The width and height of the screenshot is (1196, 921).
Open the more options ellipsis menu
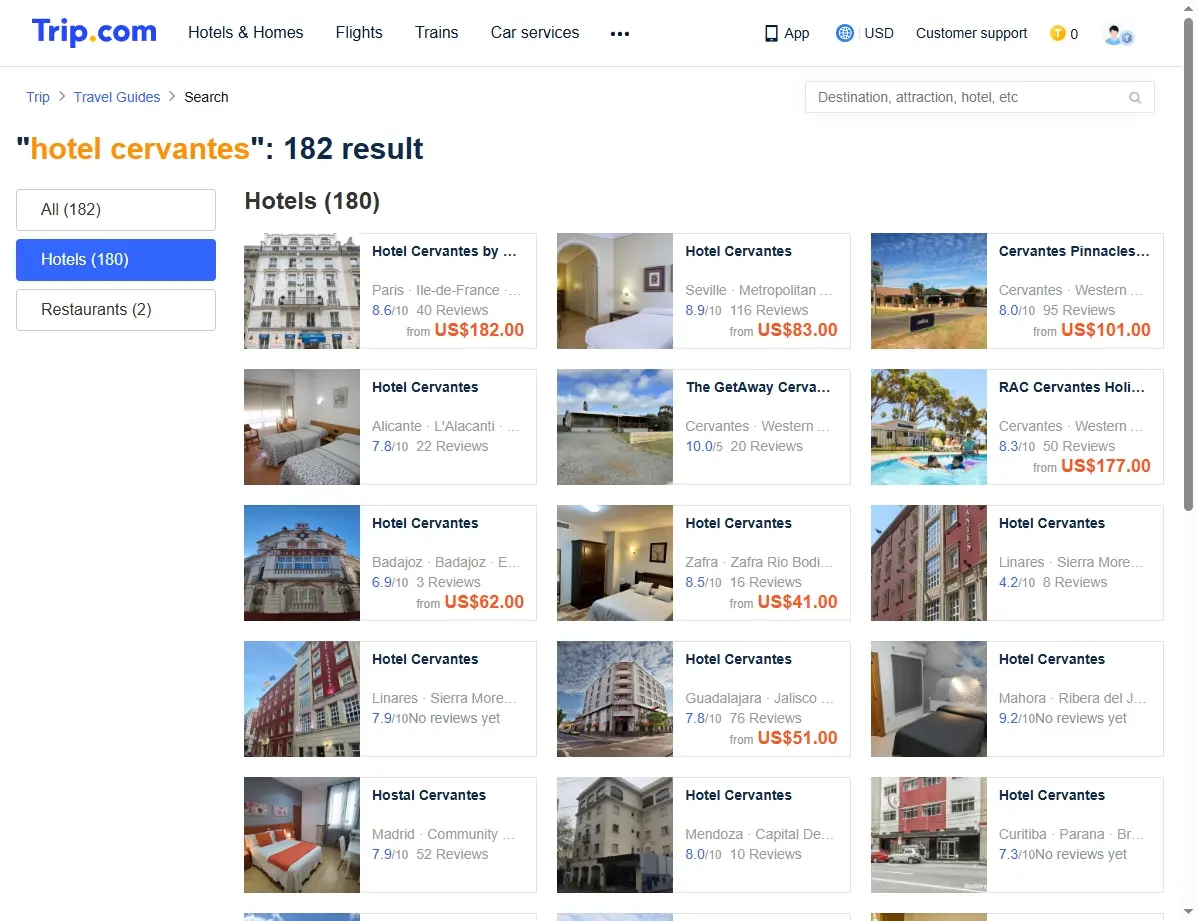620,34
